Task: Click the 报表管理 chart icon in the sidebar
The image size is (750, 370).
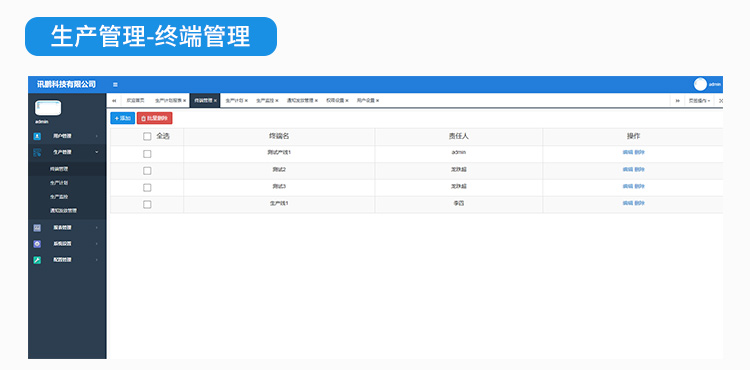Action: tap(37, 228)
